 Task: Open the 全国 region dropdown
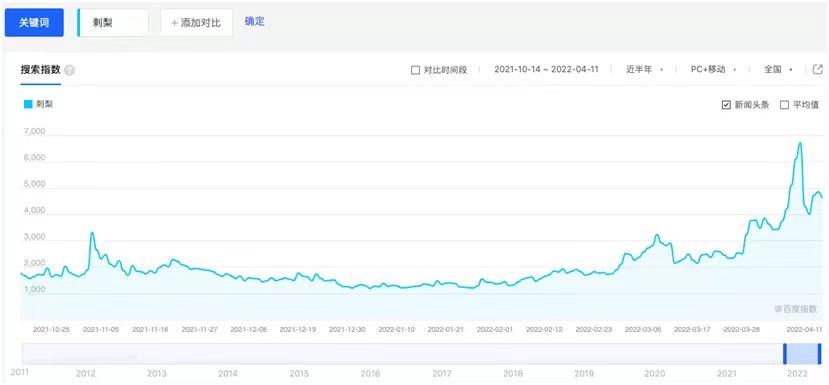(x=778, y=69)
